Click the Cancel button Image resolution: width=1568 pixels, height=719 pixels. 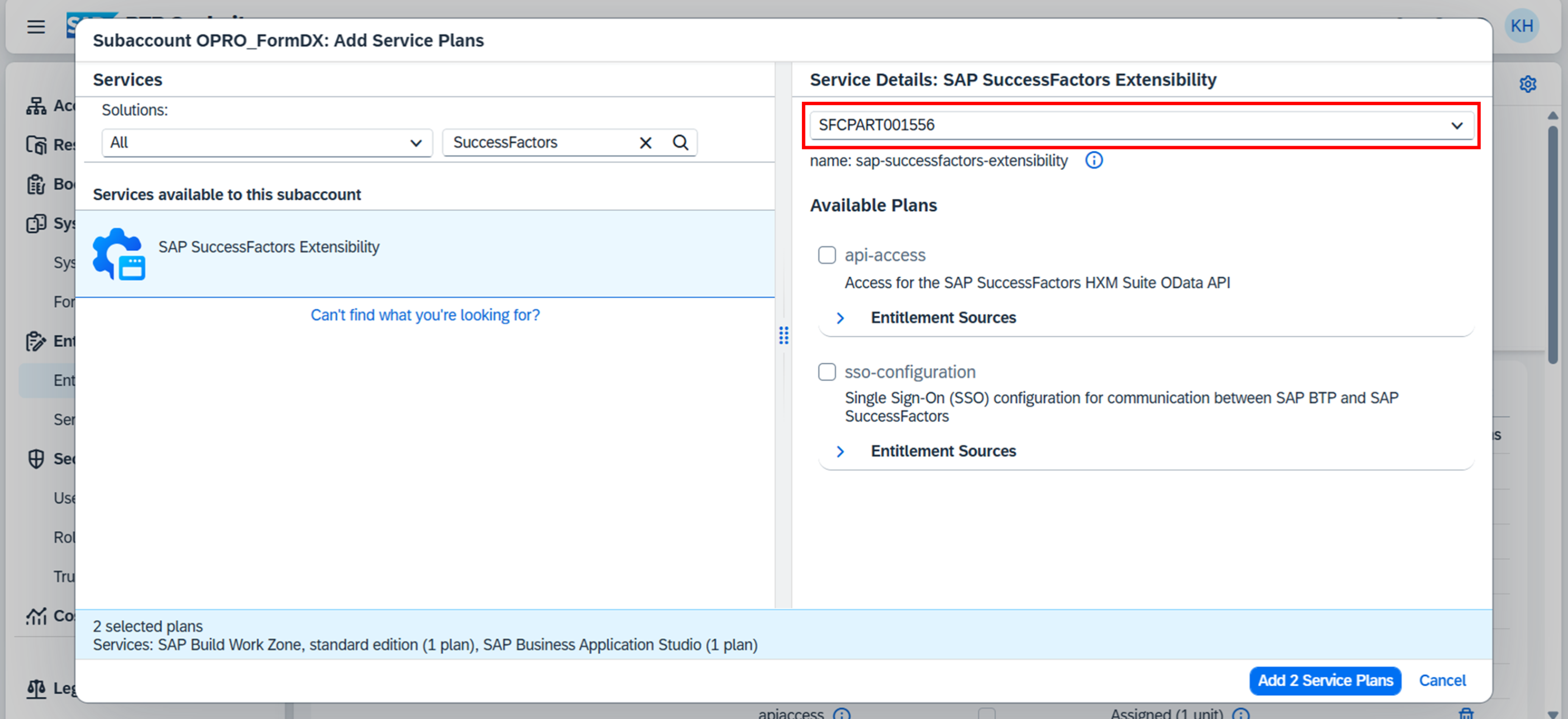pos(1441,680)
